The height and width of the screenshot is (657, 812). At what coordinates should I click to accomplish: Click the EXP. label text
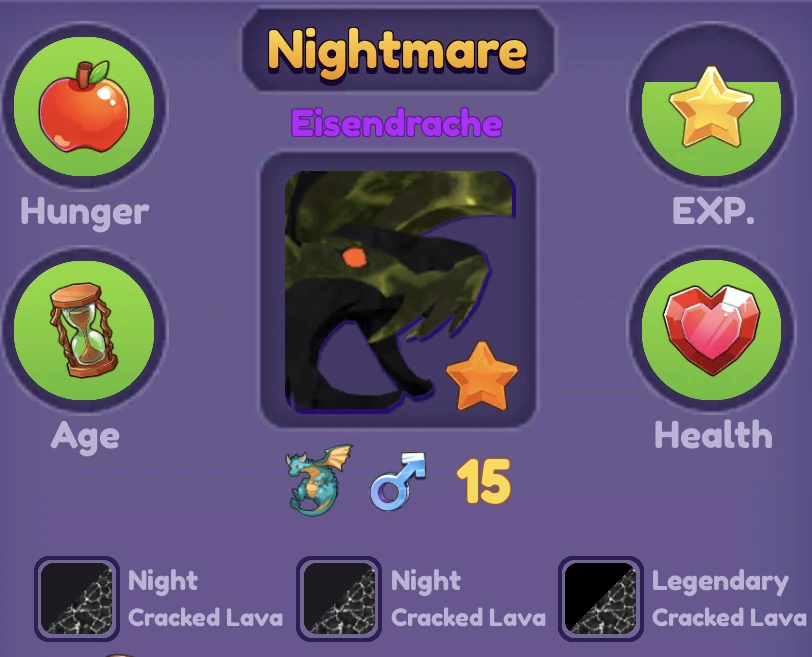(x=713, y=211)
